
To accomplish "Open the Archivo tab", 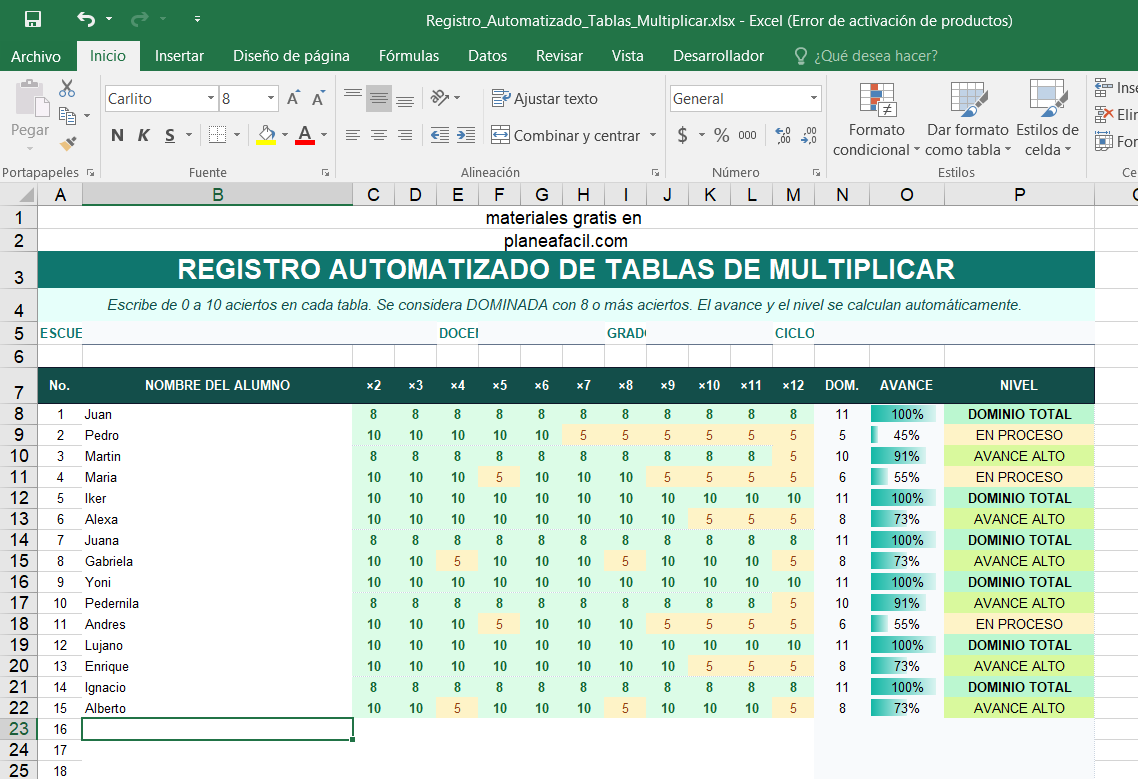I will 36,56.
